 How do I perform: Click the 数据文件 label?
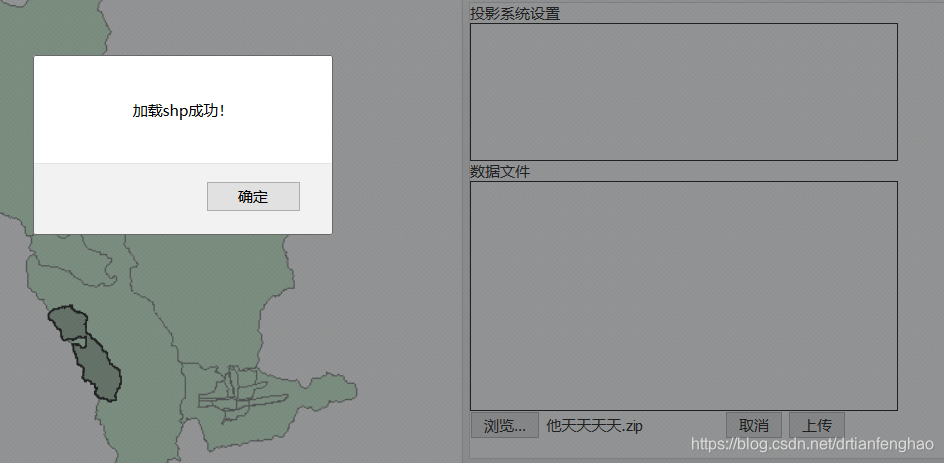point(500,172)
